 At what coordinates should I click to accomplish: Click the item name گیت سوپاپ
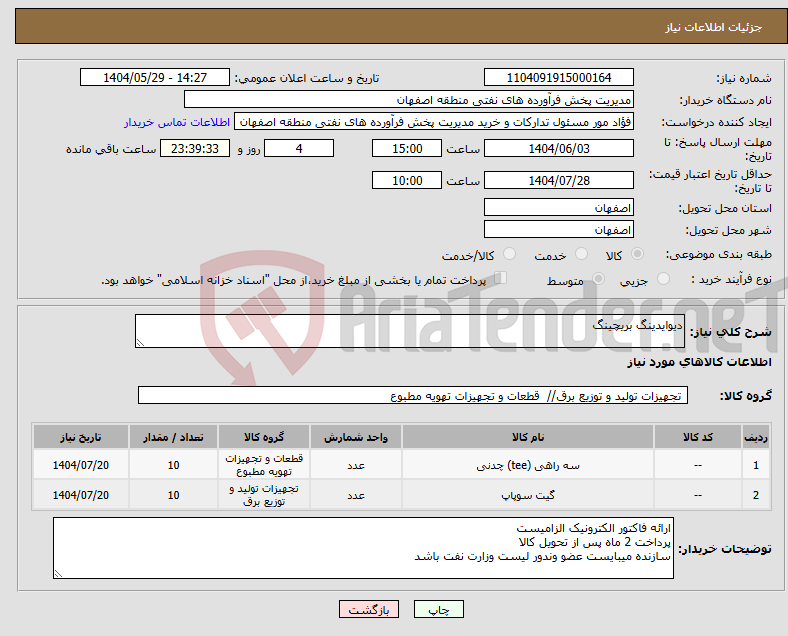(x=528, y=495)
